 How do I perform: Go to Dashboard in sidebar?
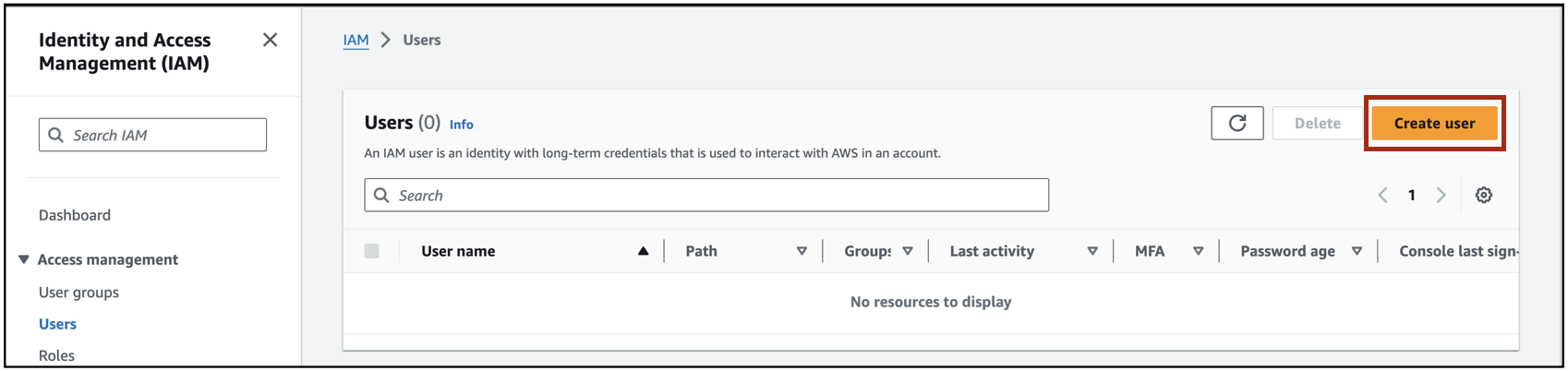[x=75, y=215]
